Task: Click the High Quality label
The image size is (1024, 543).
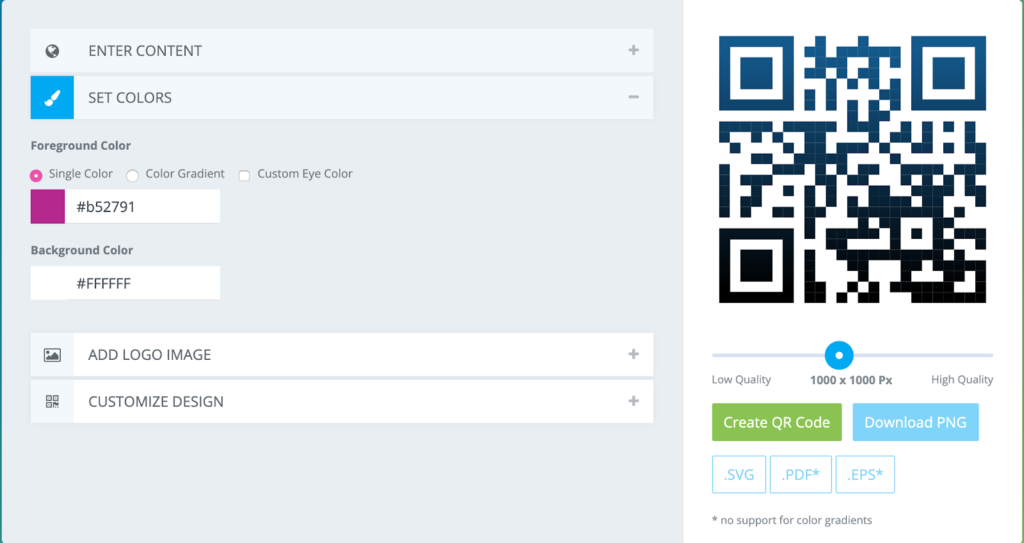Action: [x=962, y=380]
